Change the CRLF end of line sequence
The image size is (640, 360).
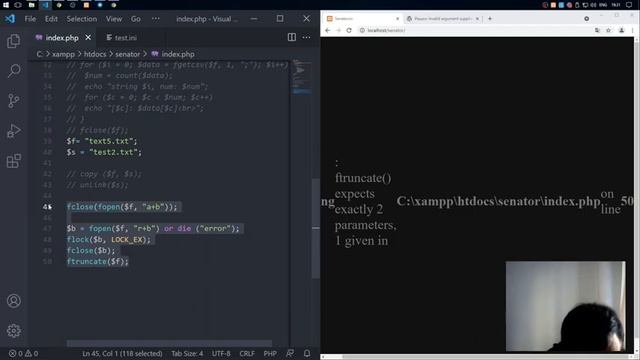(247, 353)
